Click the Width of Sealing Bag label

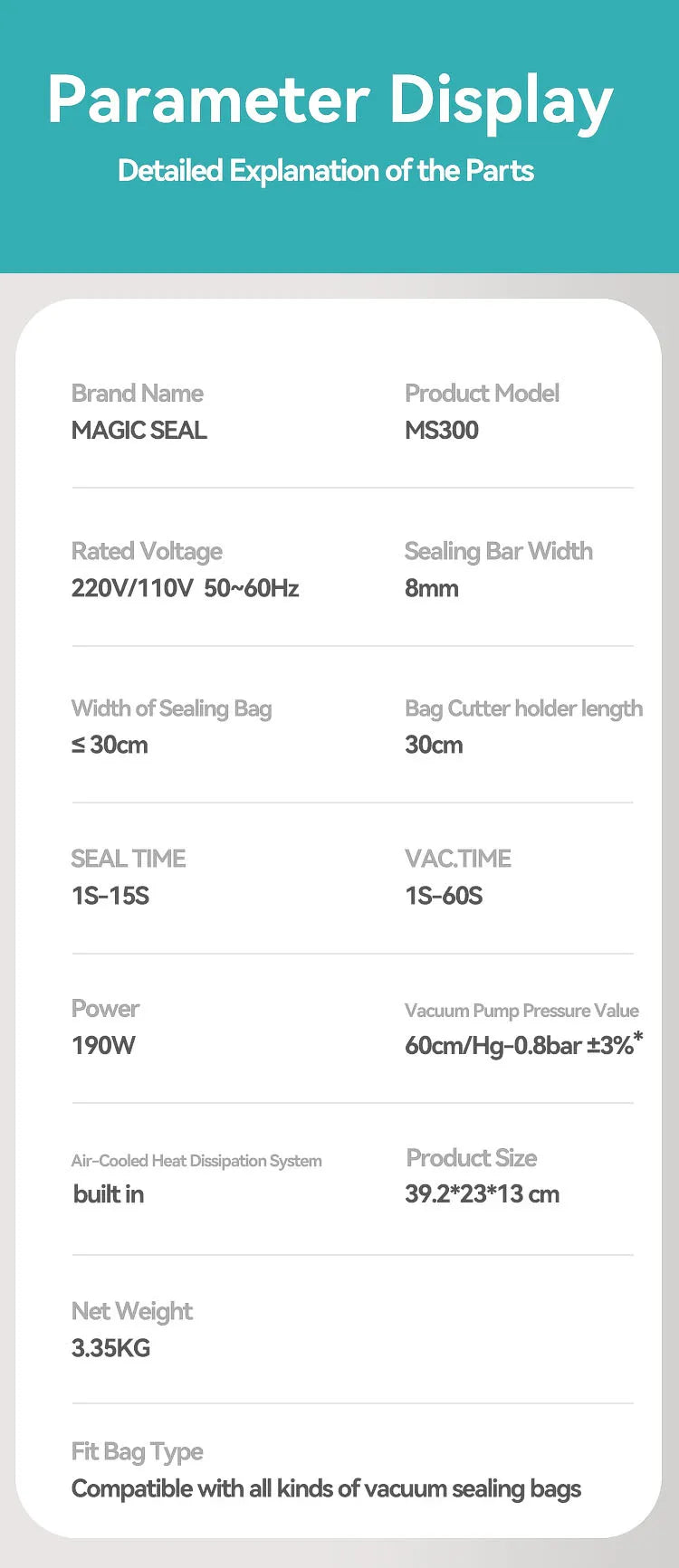pos(171,708)
